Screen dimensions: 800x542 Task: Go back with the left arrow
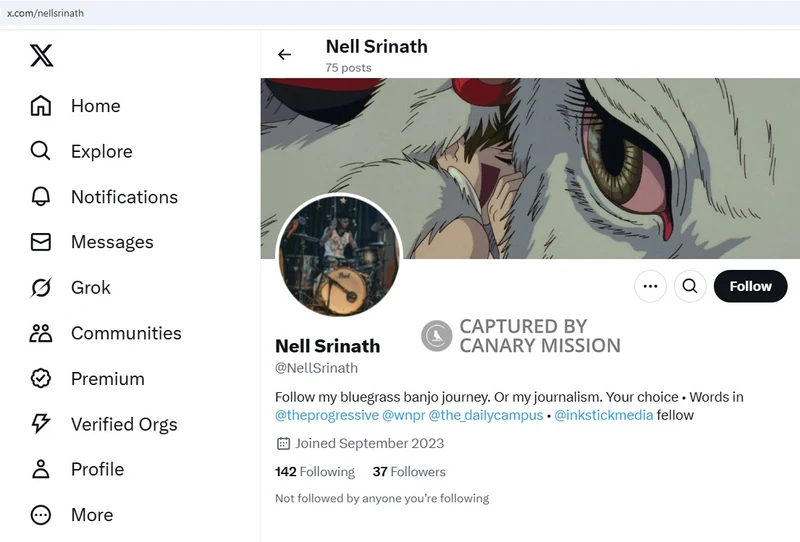click(284, 55)
